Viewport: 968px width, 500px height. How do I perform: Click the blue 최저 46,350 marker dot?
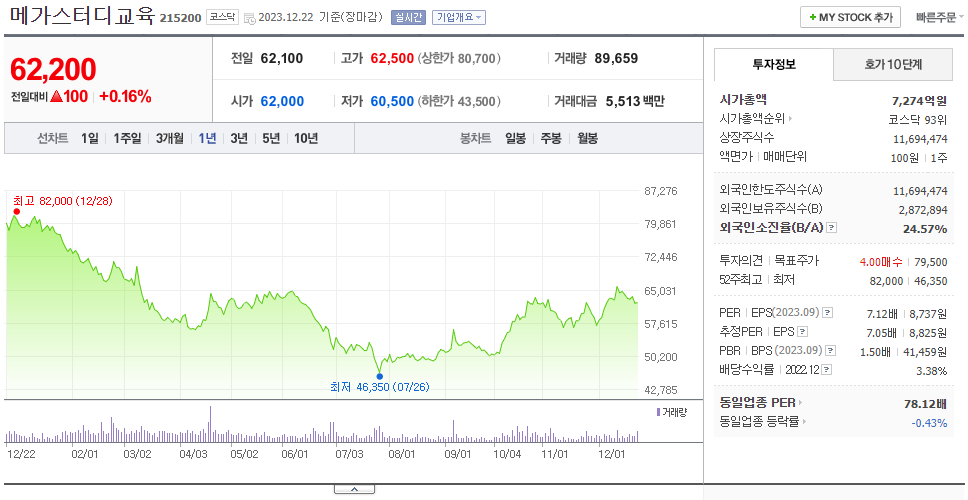point(379,377)
